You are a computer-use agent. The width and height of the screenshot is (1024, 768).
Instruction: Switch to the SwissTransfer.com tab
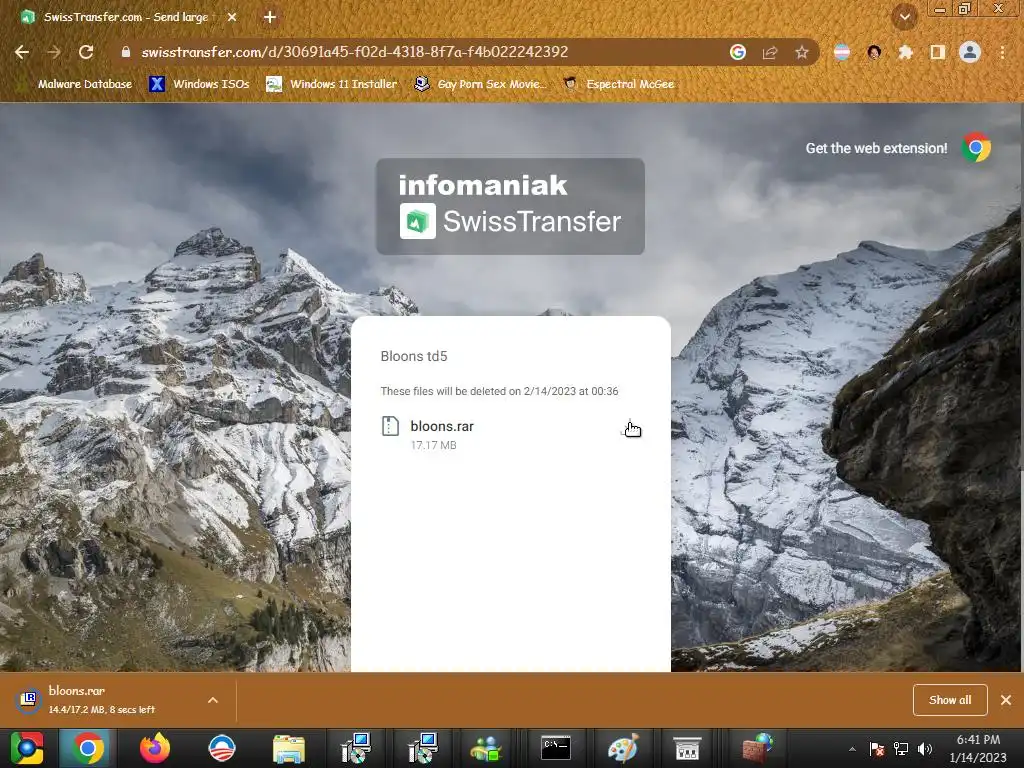(124, 17)
